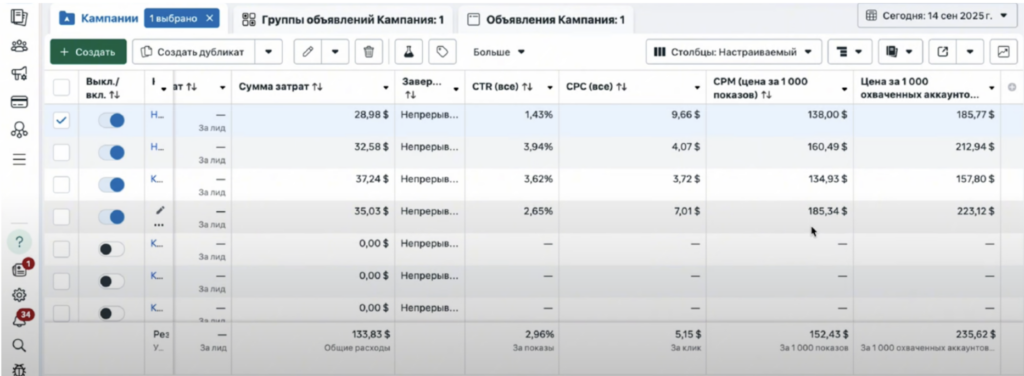This screenshot has height=376, width=1024.
Task: Expand the export arrow dropdown
Action: tap(970, 52)
